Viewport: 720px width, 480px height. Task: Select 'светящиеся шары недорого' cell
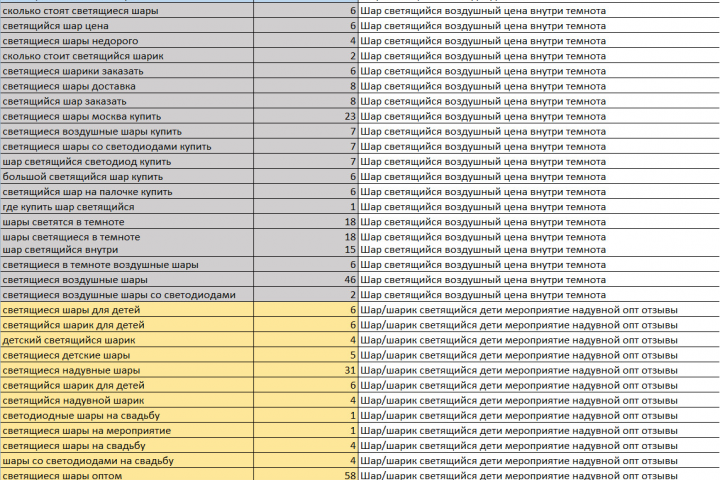127,41
